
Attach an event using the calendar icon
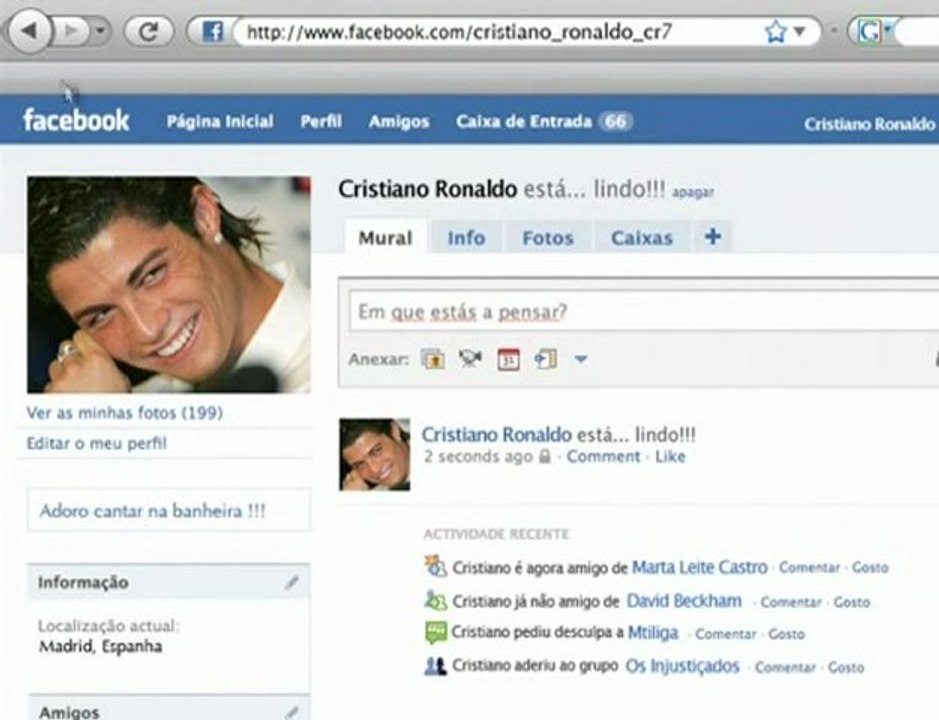point(508,359)
